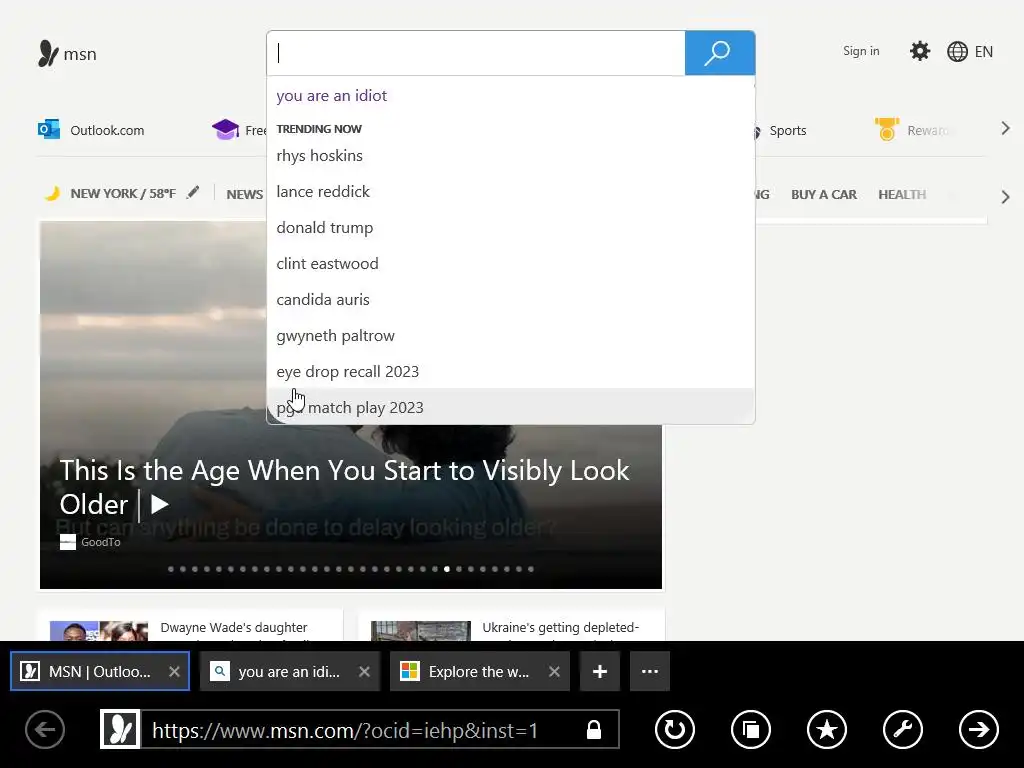1024x768 pixels.
Task: Click the GoodTo source label
Action: [x=101, y=542]
